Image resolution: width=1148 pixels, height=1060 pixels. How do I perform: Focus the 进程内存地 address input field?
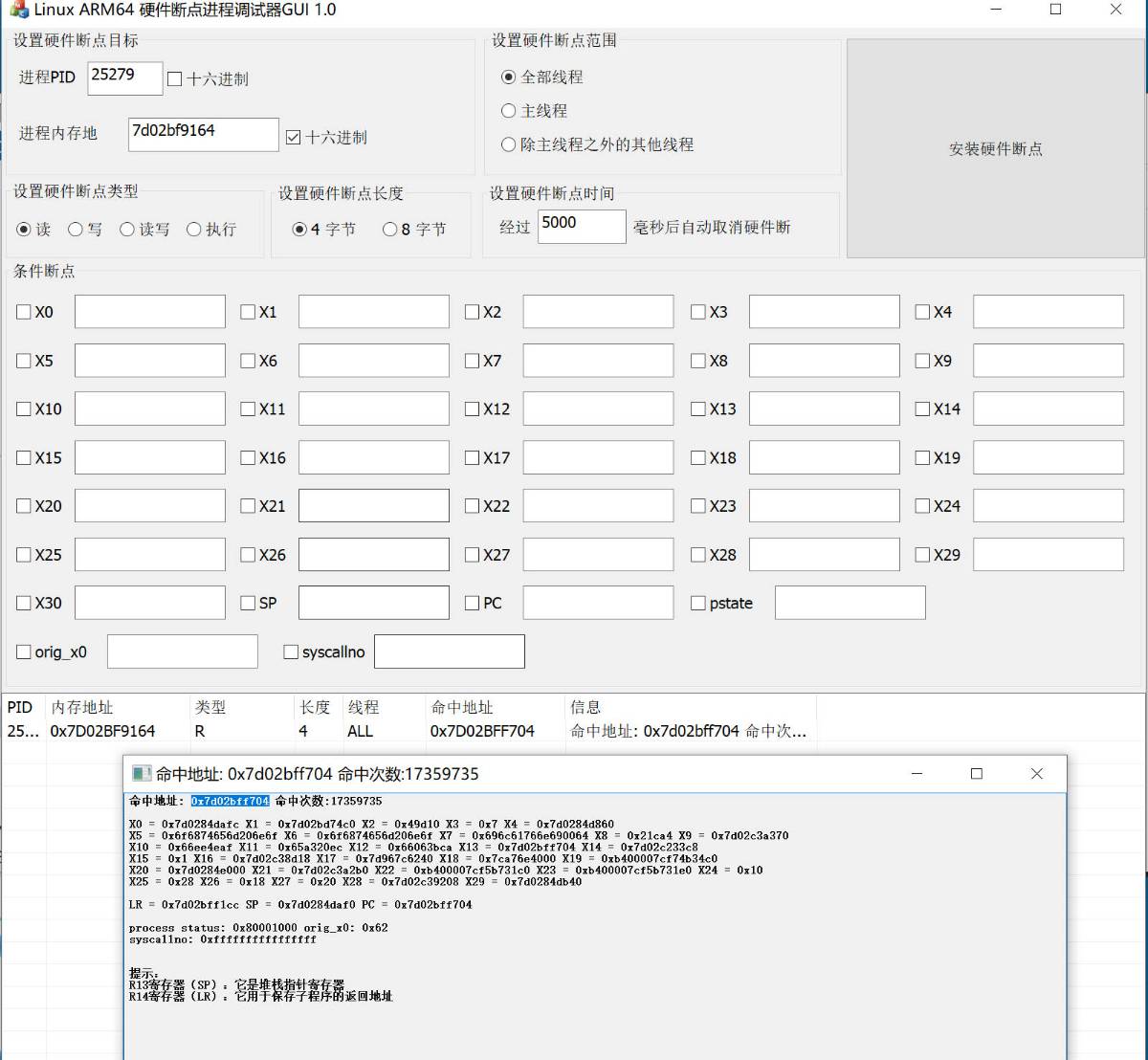tap(204, 134)
